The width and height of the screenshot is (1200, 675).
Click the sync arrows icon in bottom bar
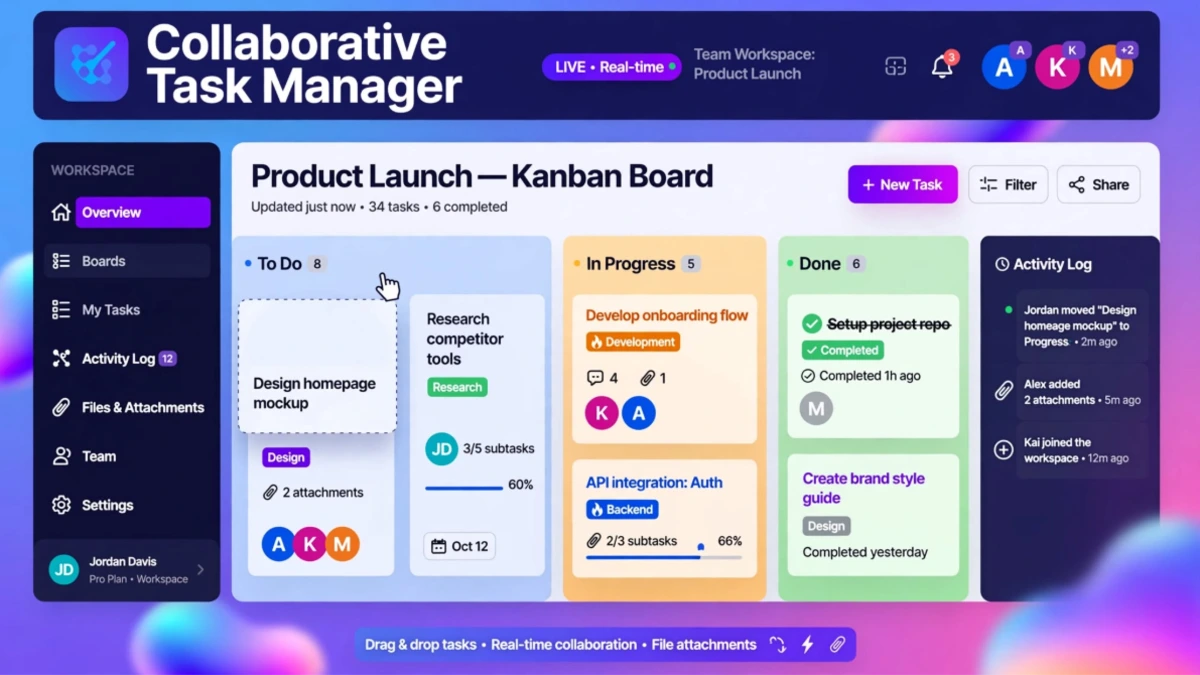point(777,645)
